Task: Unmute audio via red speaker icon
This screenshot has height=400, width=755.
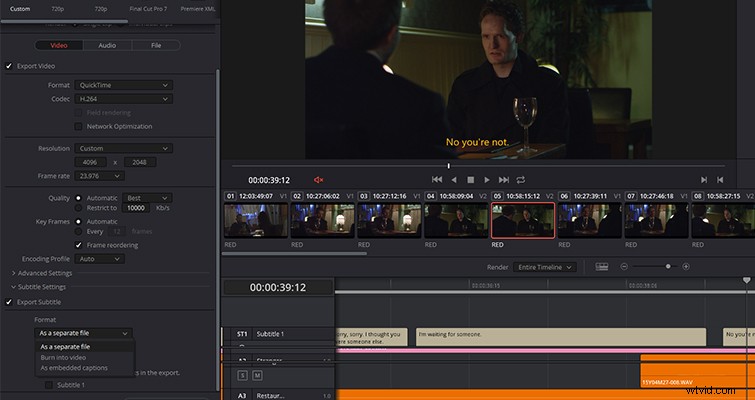Action: [318, 180]
